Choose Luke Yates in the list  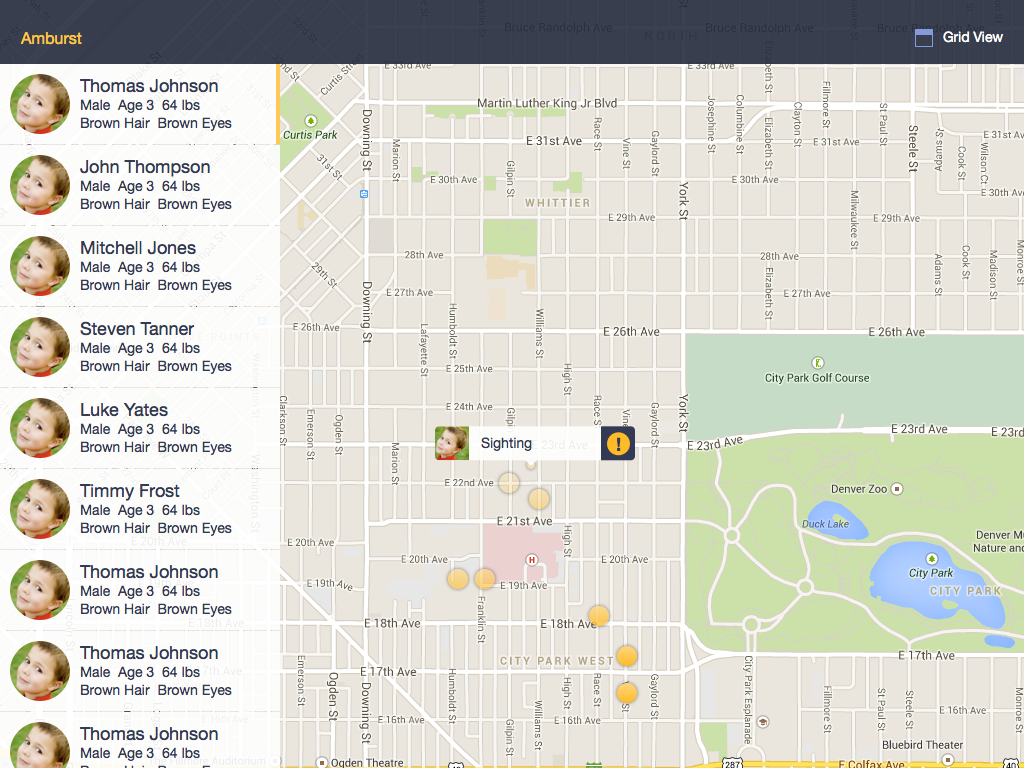click(x=140, y=428)
